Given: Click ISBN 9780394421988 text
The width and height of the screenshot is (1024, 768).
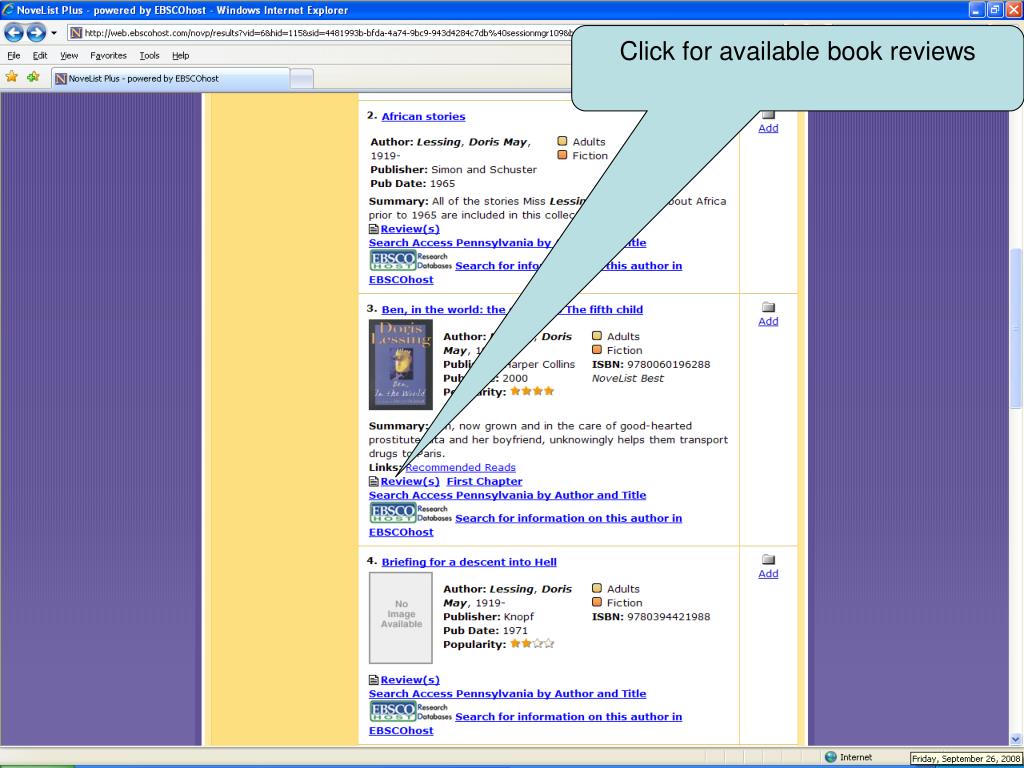Looking at the screenshot, I should point(650,616).
